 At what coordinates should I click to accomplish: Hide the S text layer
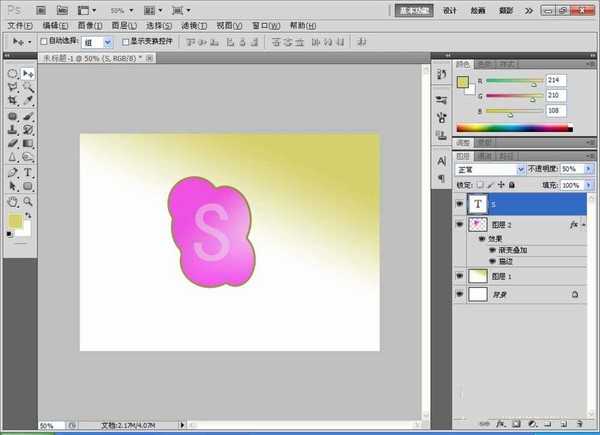coord(459,204)
